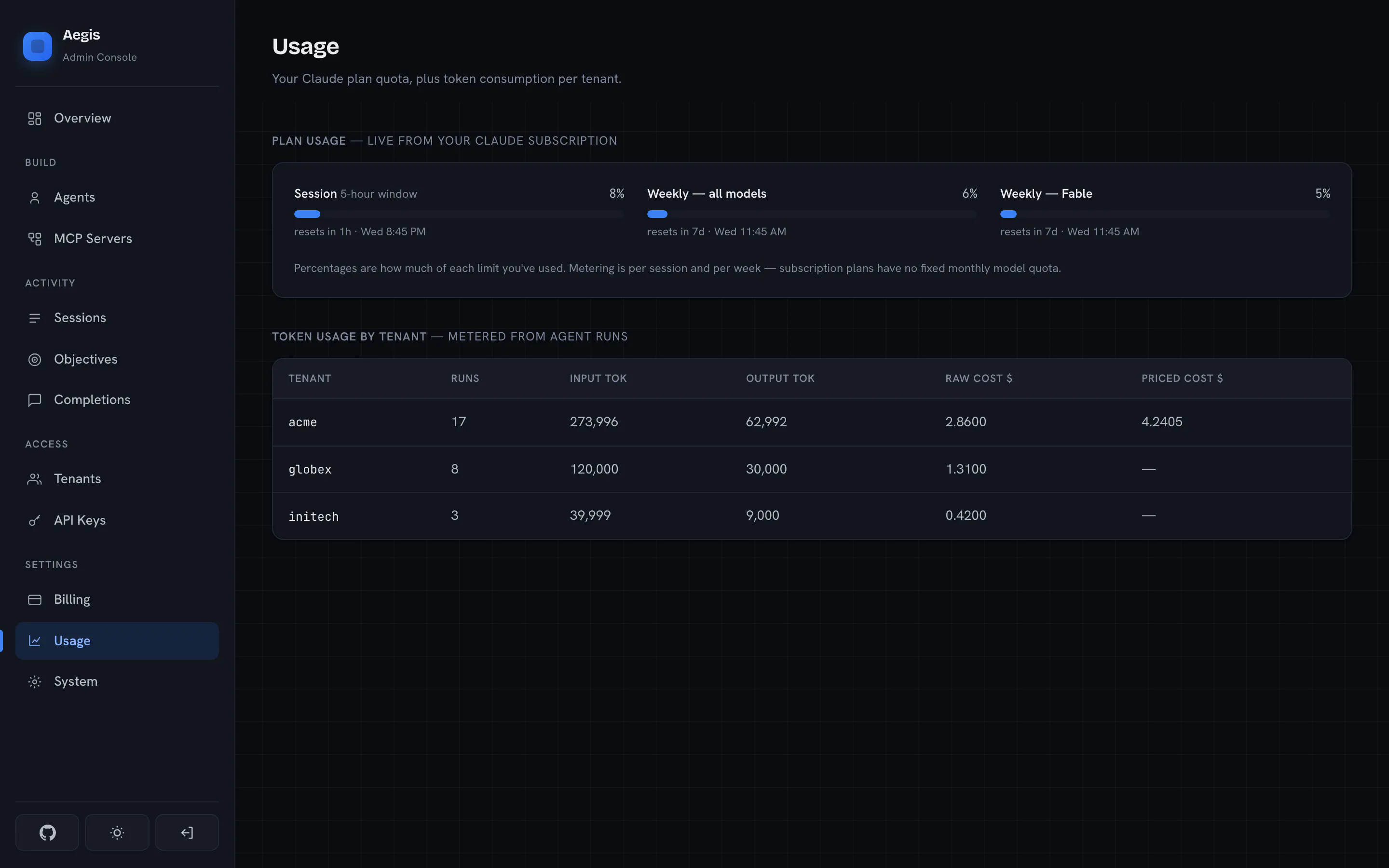Click acme input tokens 273,996
Screen dimensions: 1389x868
click(594, 422)
